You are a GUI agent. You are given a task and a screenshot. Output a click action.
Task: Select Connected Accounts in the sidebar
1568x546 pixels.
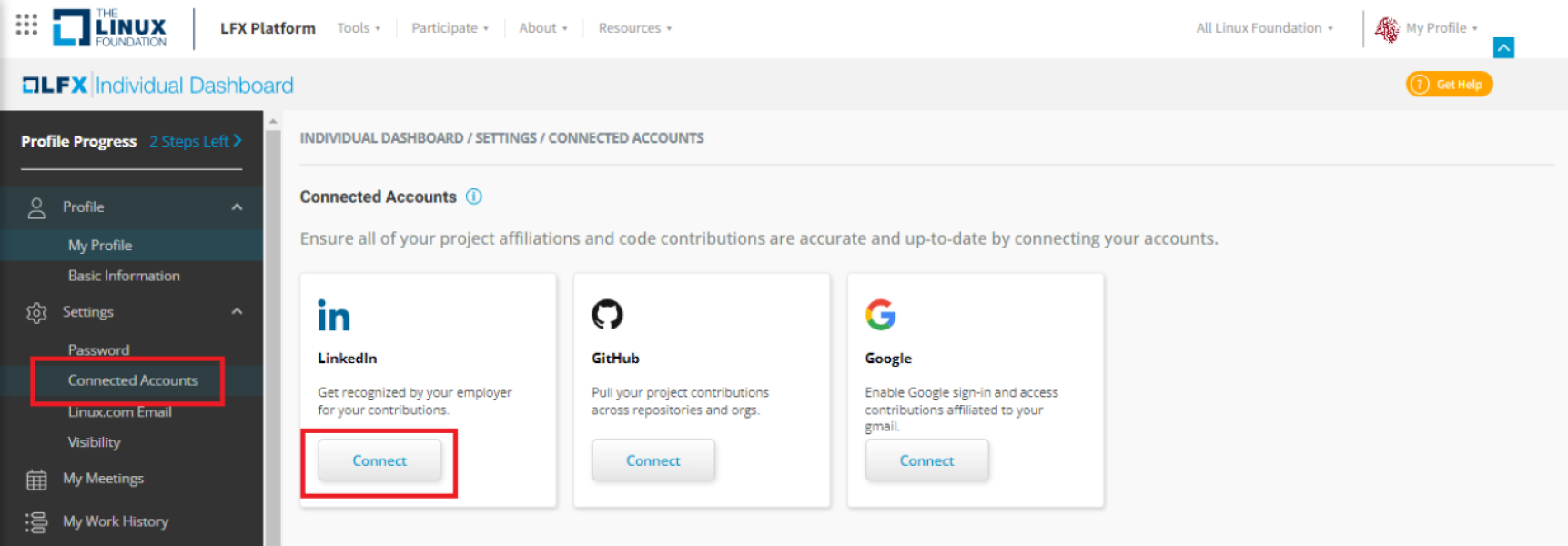click(132, 380)
